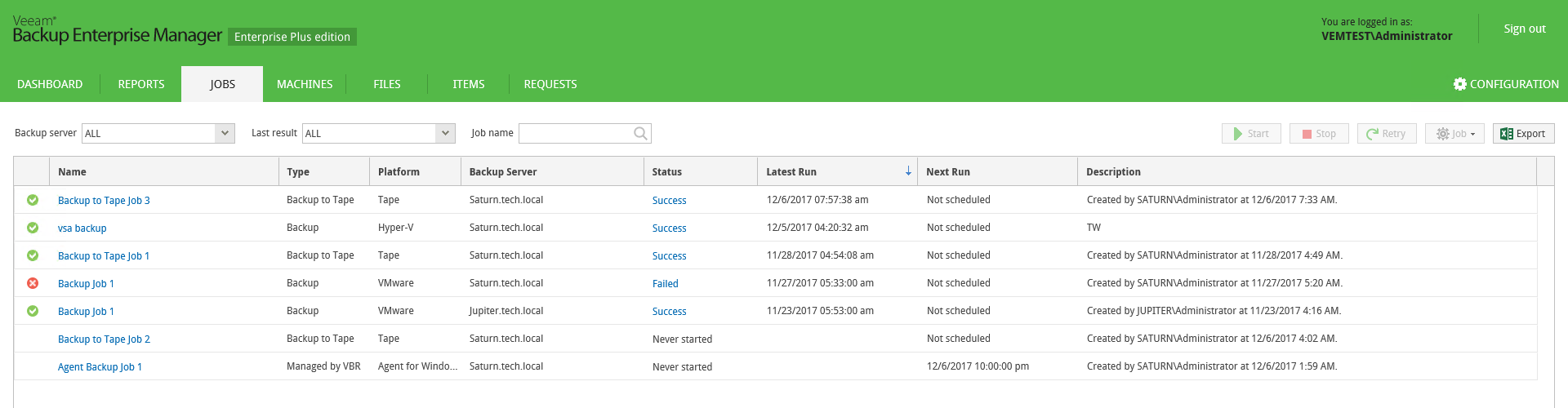Click Success status on the Jupiter.tech.local row
The height and width of the screenshot is (408, 1568).
(x=669, y=312)
